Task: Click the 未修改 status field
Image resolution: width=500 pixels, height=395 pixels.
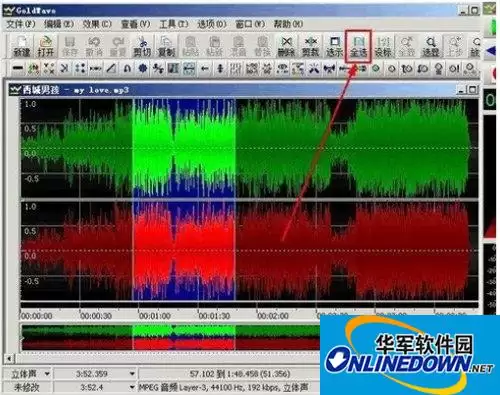Action: 27,387
